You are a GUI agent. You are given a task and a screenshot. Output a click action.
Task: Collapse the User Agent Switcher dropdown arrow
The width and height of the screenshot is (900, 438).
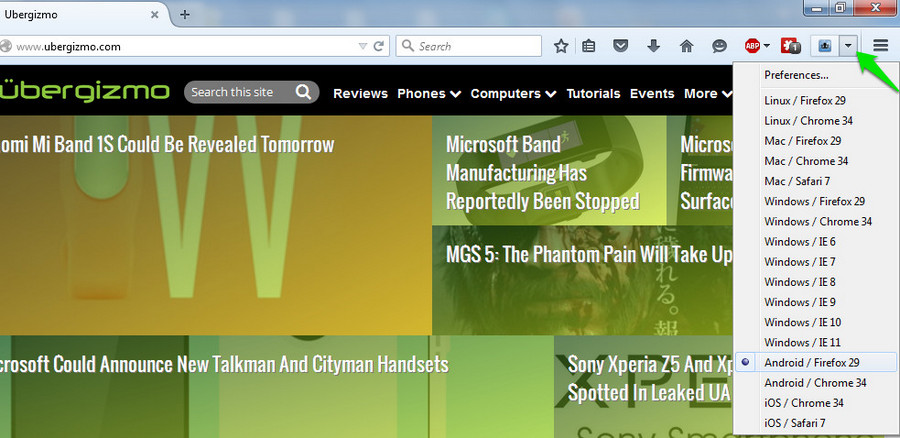pyautogui.click(x=848, y=46)
